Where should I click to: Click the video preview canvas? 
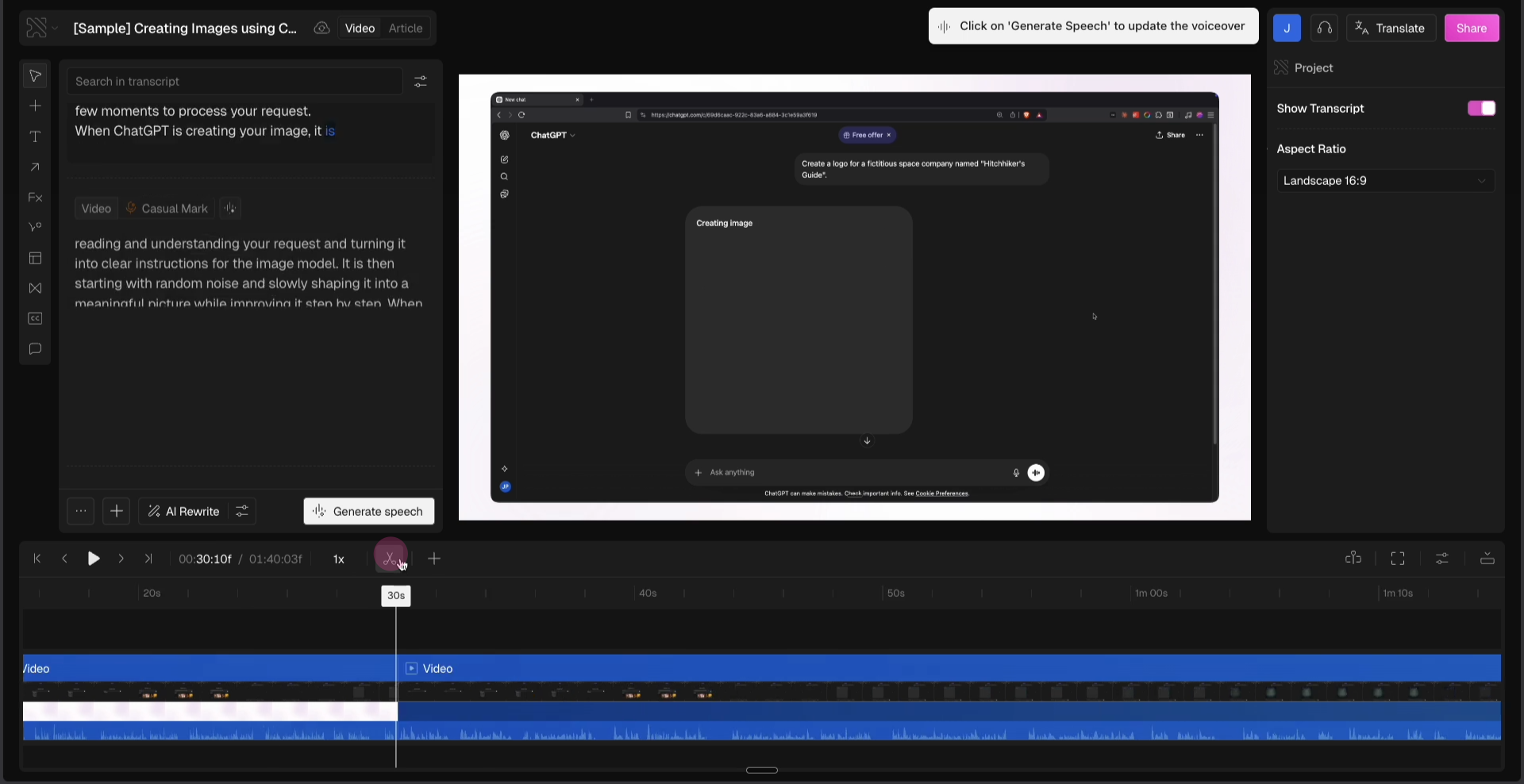click(x=855, y=298)
